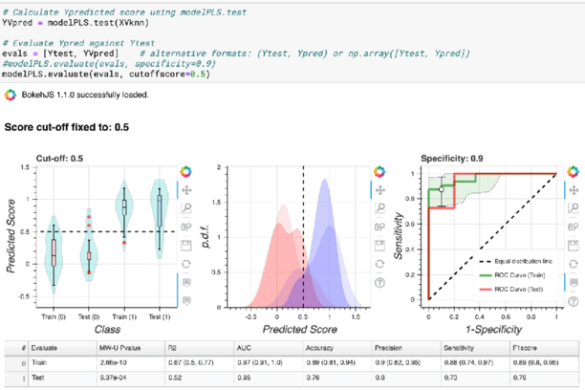
Task: Select the 'Train' row in results table
Action: 292,363
